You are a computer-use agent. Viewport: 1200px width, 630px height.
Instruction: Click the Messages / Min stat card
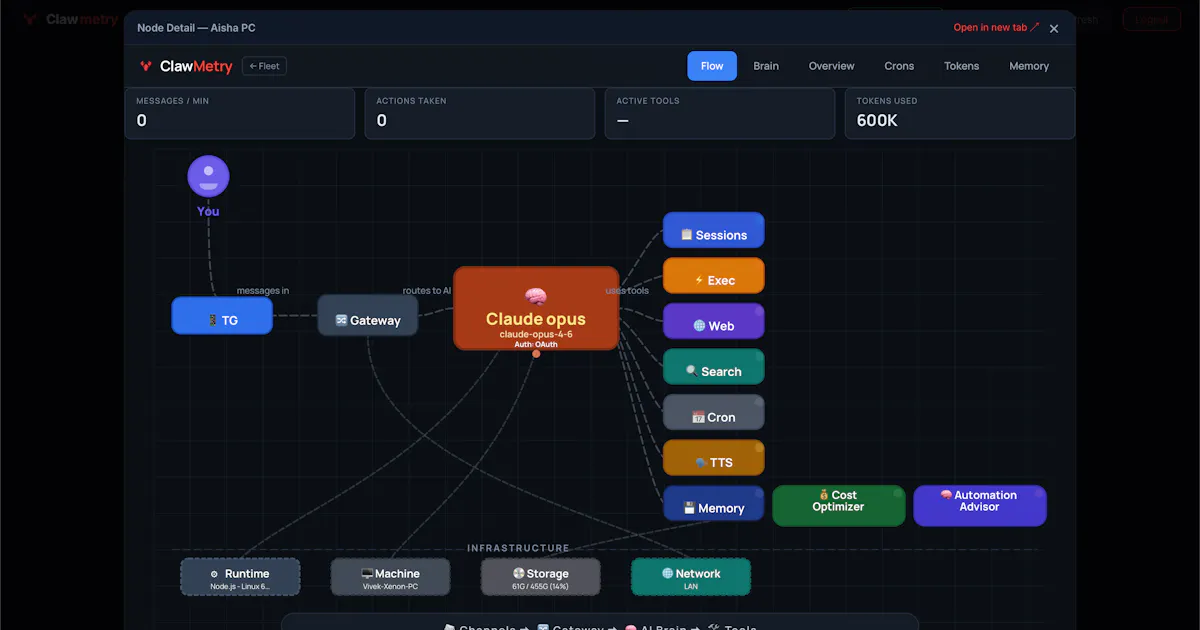click(240, 113)
